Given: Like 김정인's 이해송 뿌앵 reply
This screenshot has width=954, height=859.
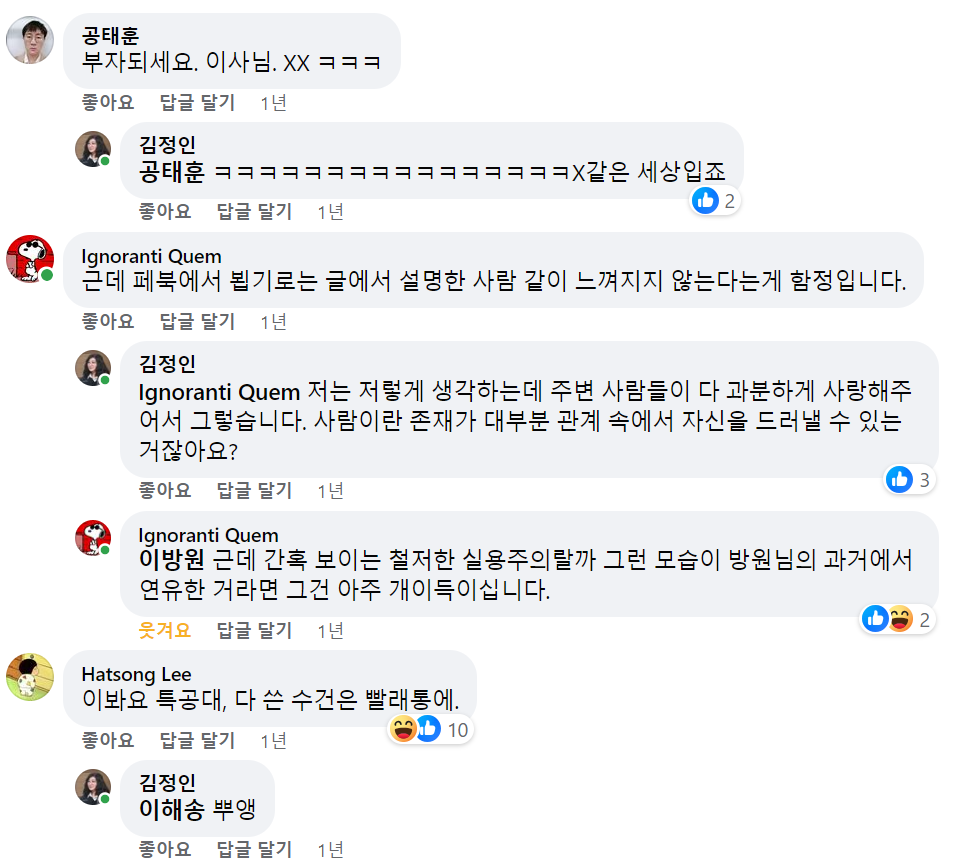Looking at the screenshot, I should point(166,849).
